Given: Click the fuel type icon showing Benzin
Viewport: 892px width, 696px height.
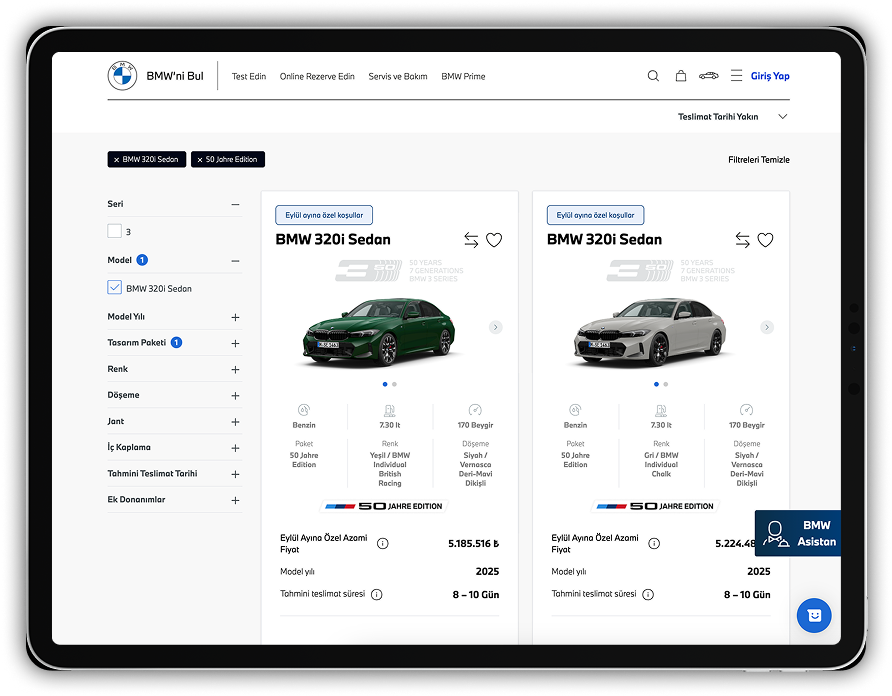Looking at the screenshot, I should point(304,409).
